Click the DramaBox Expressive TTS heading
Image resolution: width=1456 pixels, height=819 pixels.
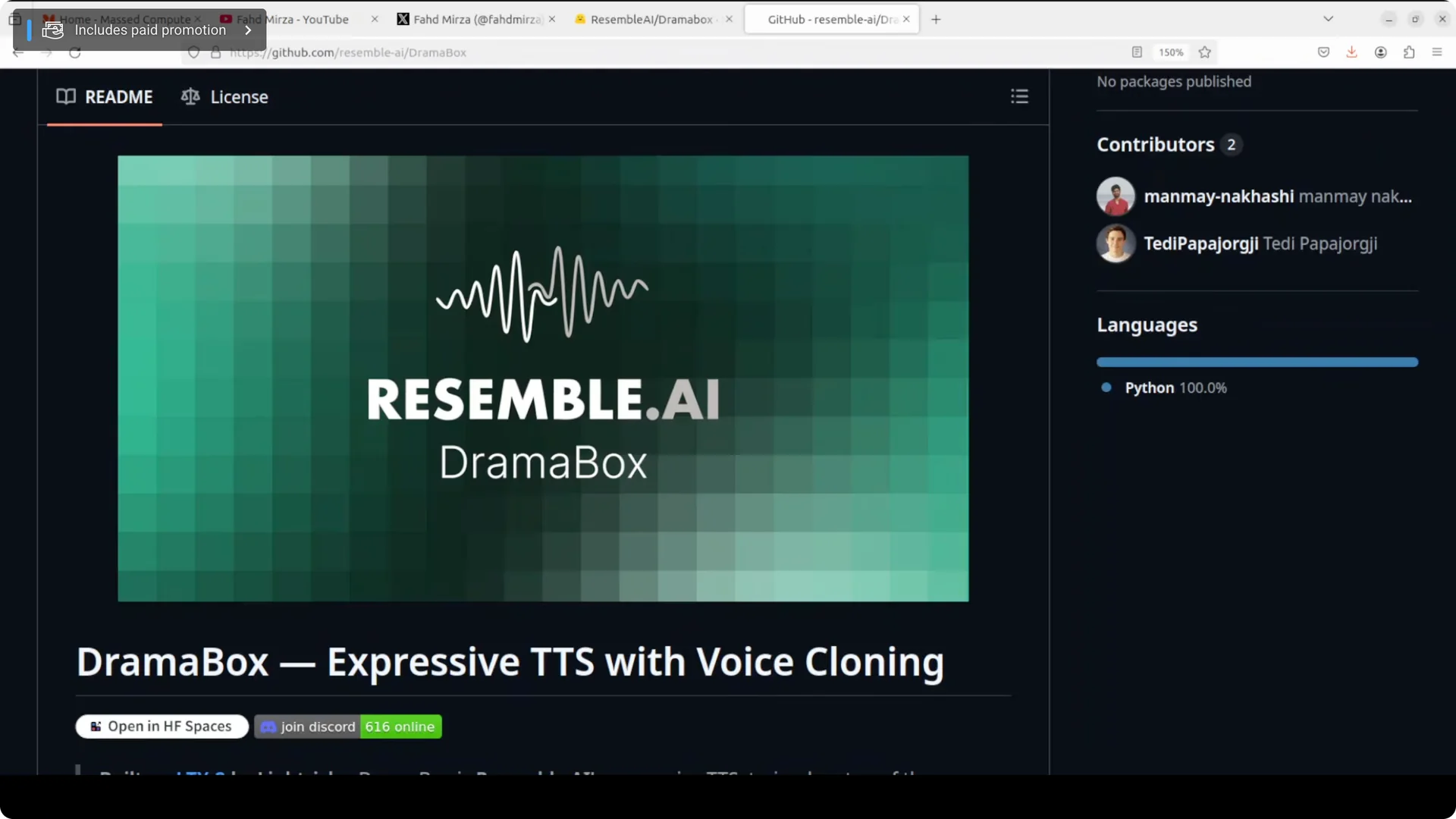[x=510, y=662]
